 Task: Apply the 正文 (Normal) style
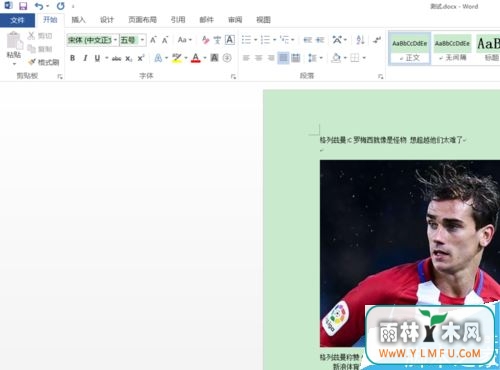pyautogui.click(x=410, y=48)
